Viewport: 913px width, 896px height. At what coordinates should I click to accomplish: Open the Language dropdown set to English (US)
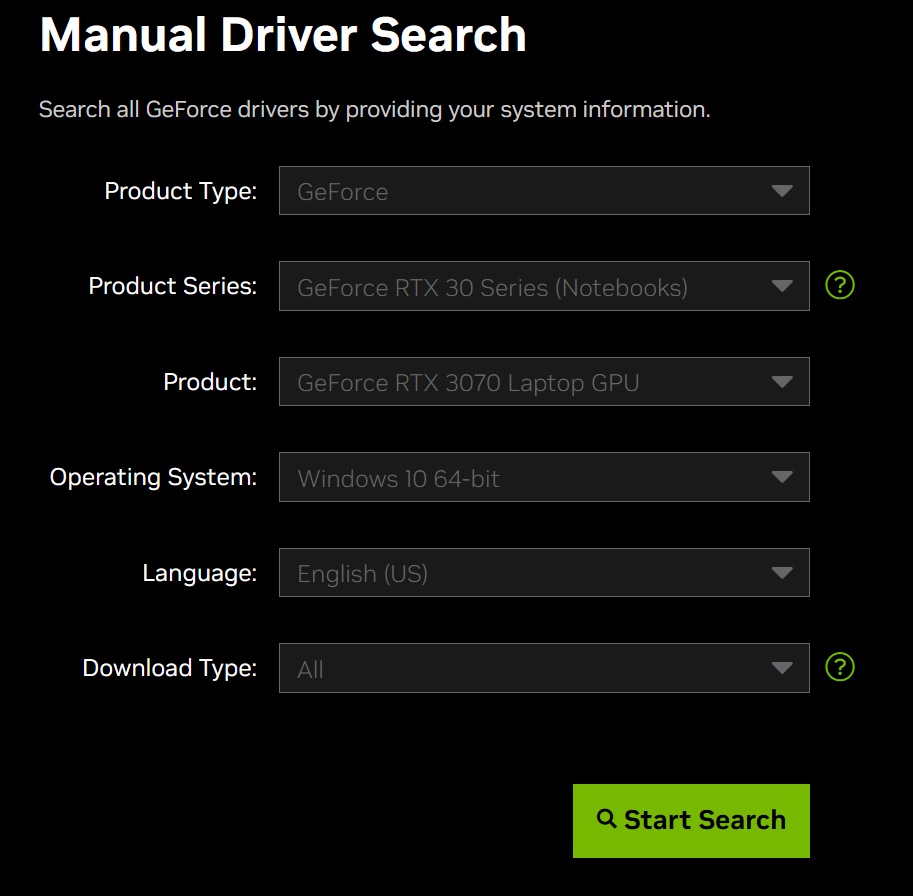(x=544, y=572)
